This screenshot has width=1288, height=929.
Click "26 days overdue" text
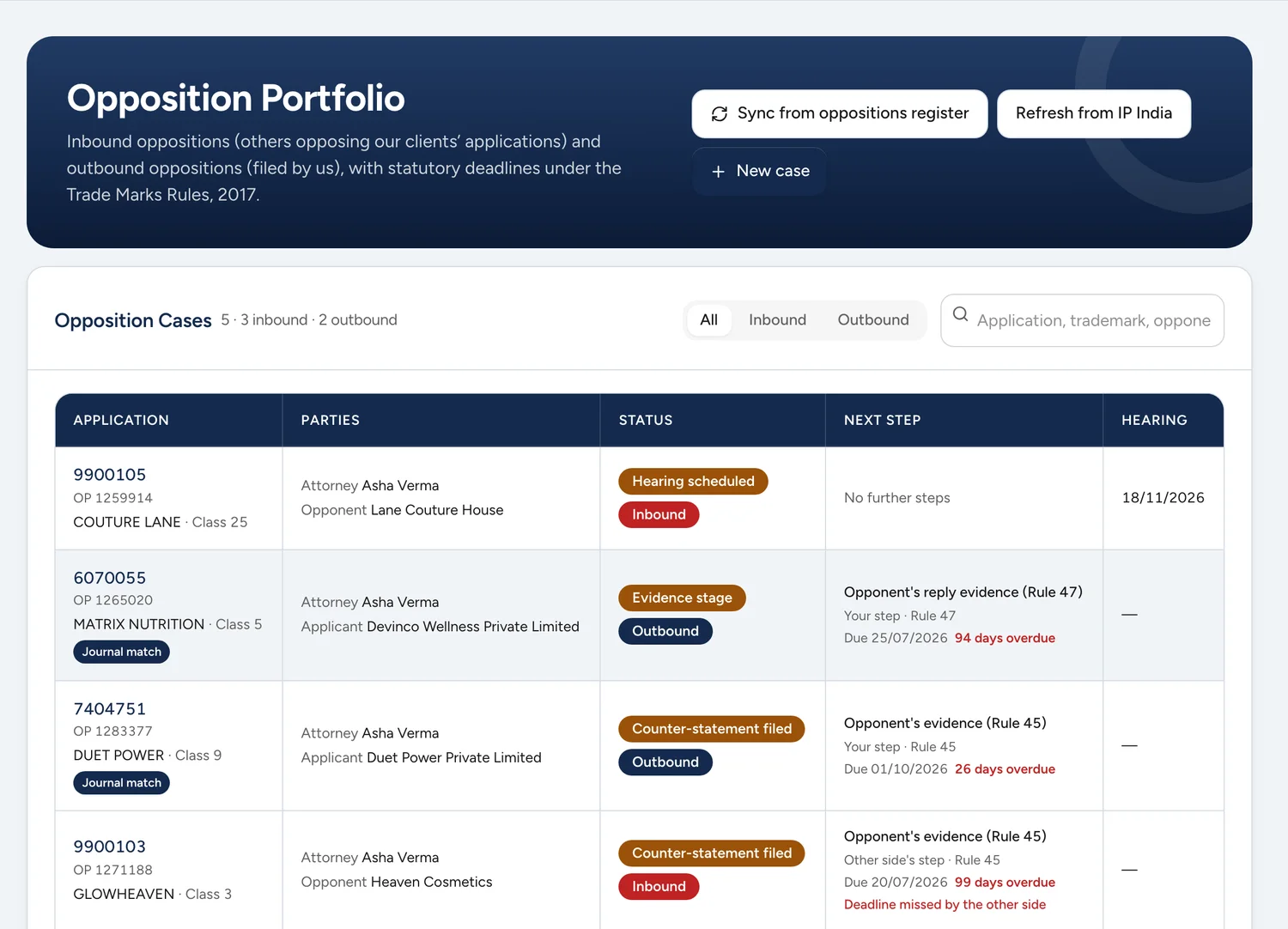point(1005,769)
